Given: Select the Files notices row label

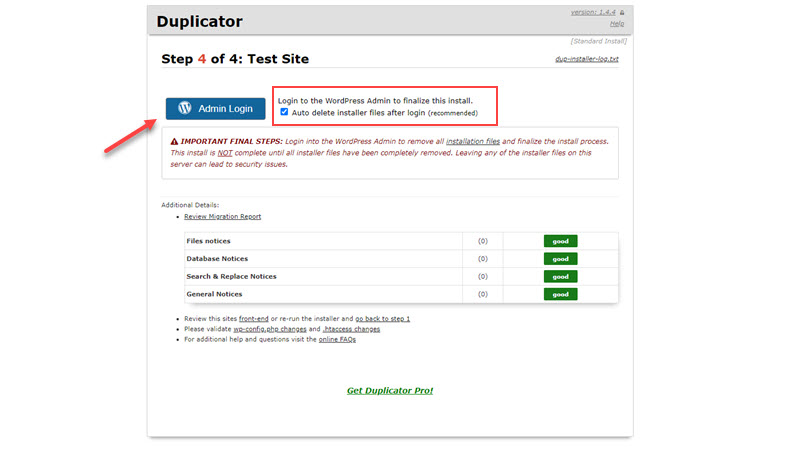Looking at the screenshot, I should point(208,241).
